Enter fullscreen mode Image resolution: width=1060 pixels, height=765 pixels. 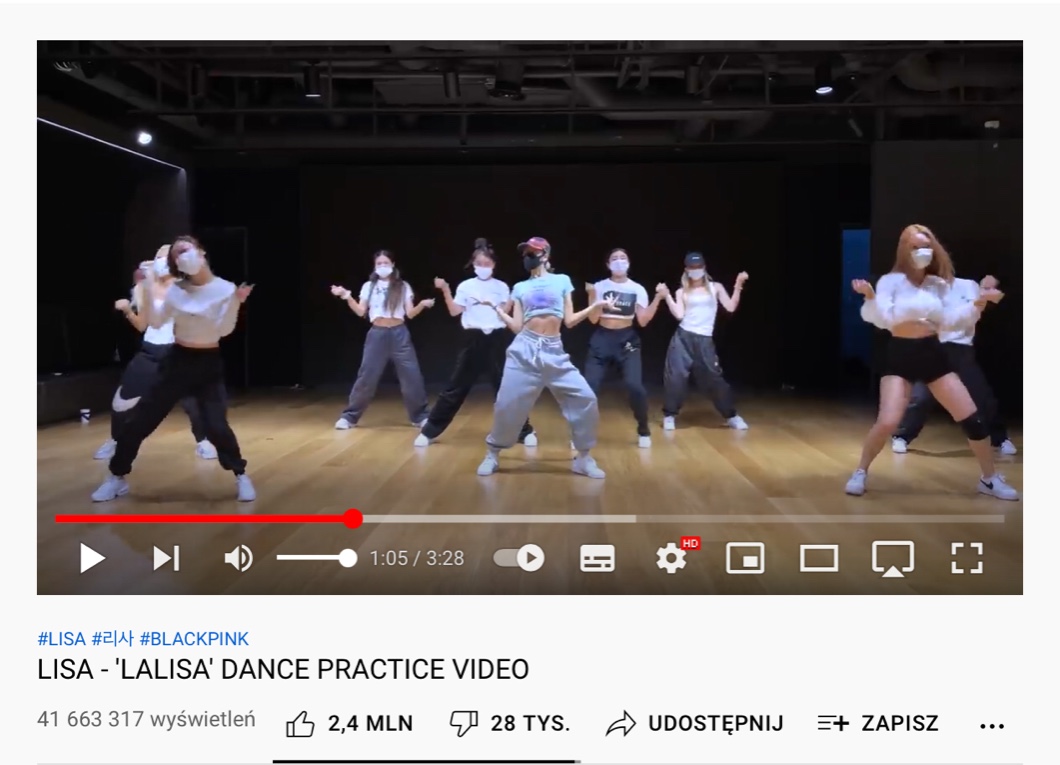tap(967, 558)
